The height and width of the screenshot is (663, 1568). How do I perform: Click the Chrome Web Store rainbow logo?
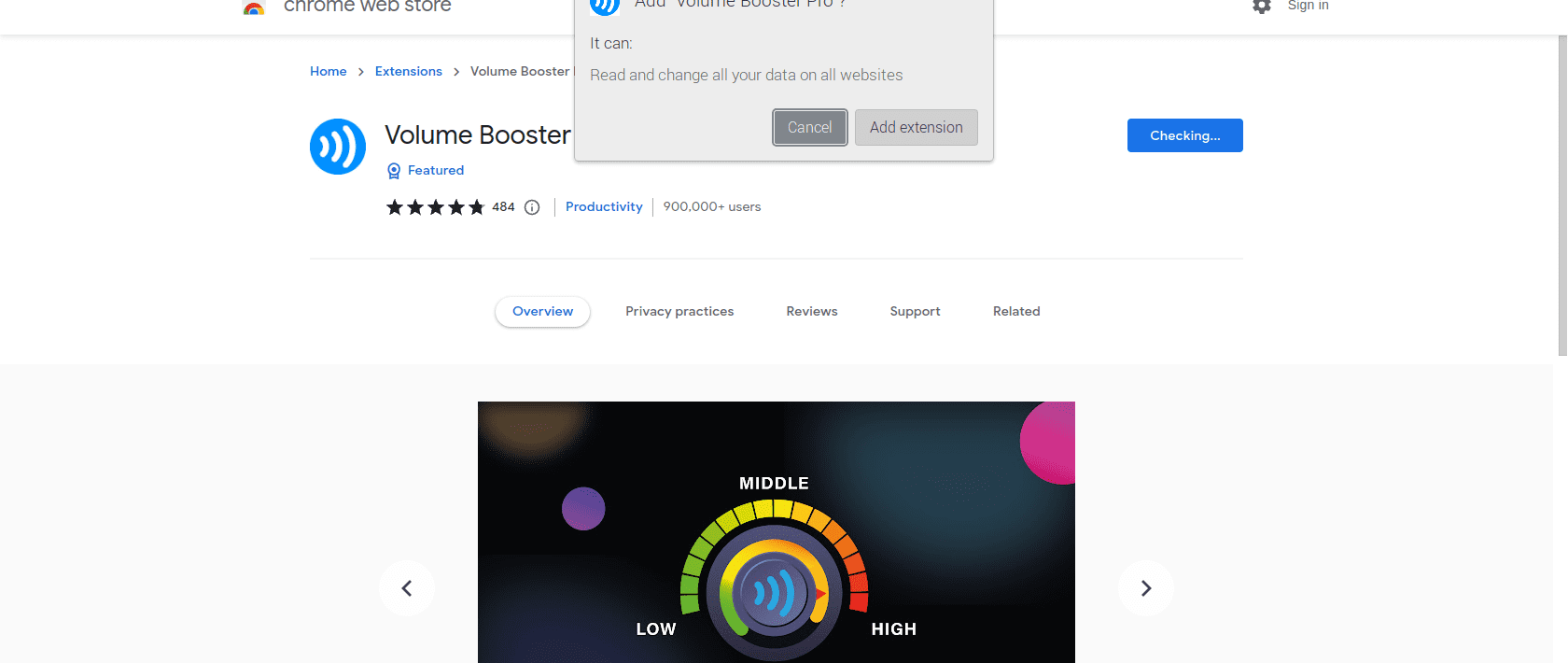tap(254, 7)
